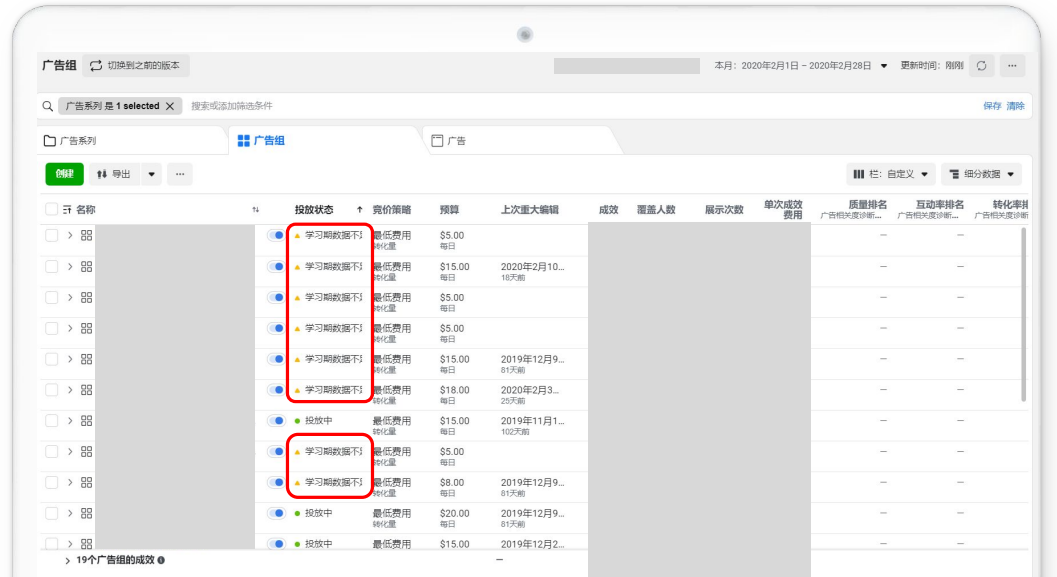Open the top-right three-dots options menu
Viewport: 1057px width, 577px height.
pyautogui.click(x=1012, y=65)
